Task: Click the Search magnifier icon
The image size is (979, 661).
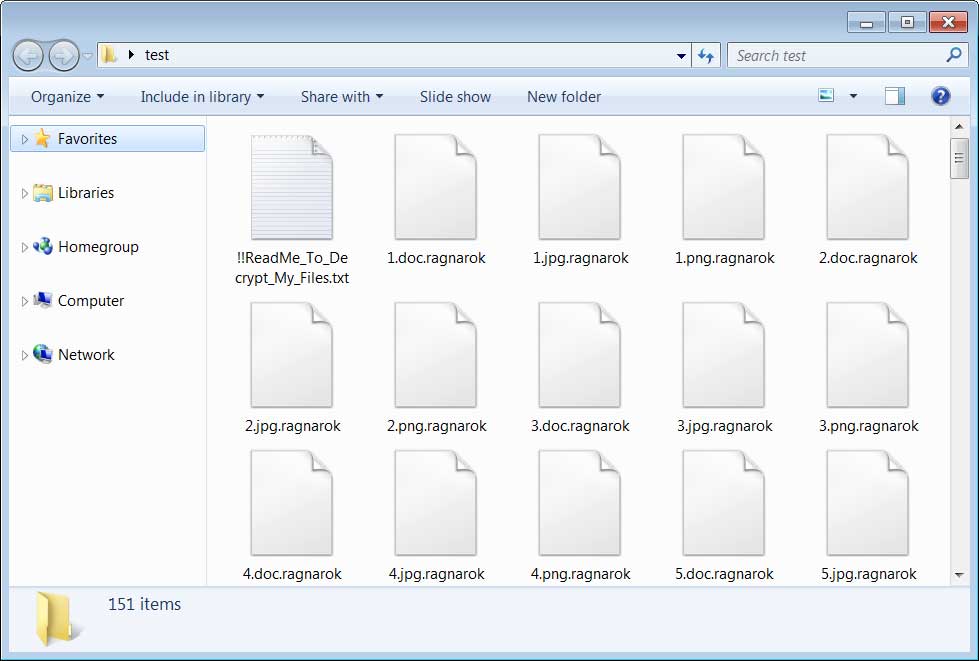Action: tap(952, 55)
